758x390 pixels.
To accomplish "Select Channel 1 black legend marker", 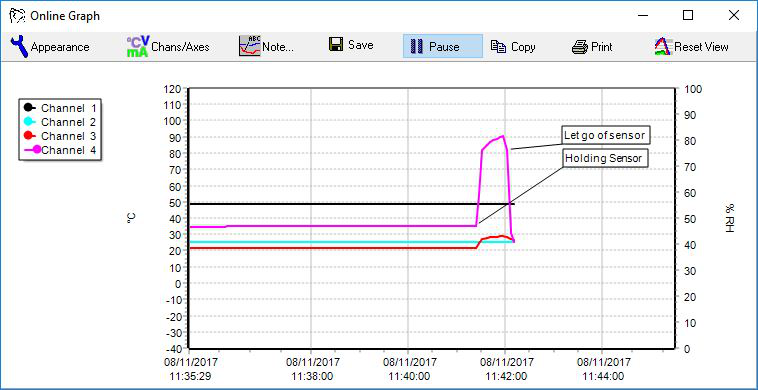I will pos(29,108).
